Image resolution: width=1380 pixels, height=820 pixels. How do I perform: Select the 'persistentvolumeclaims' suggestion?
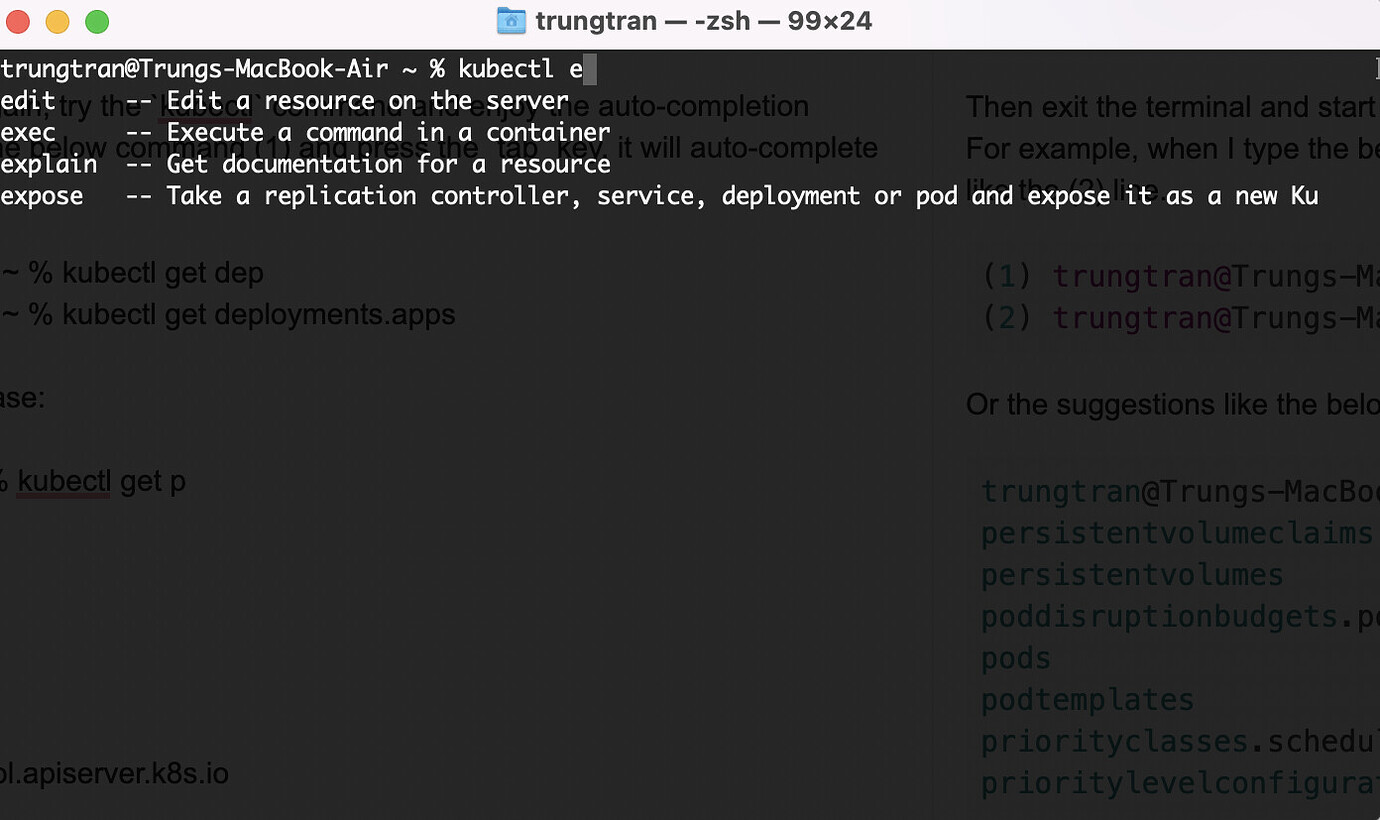click(1176, 533)
